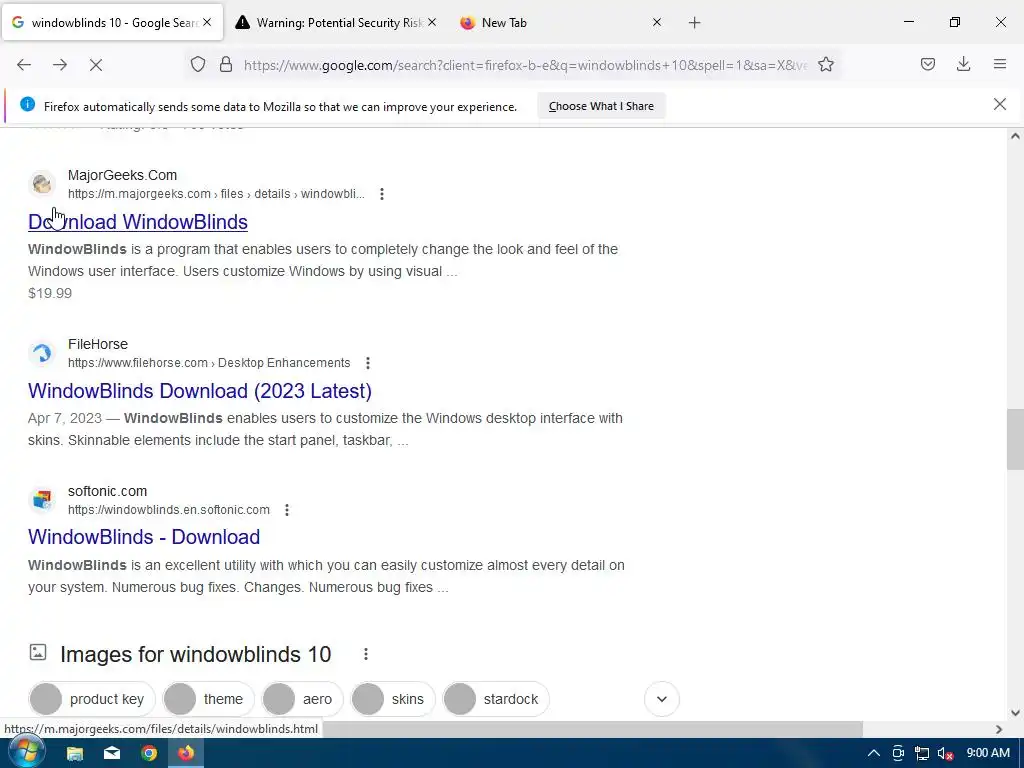Screen dimensions: 1024x768
Task: Click the info icon in notification bar
Action: click(x=27, y=104)
